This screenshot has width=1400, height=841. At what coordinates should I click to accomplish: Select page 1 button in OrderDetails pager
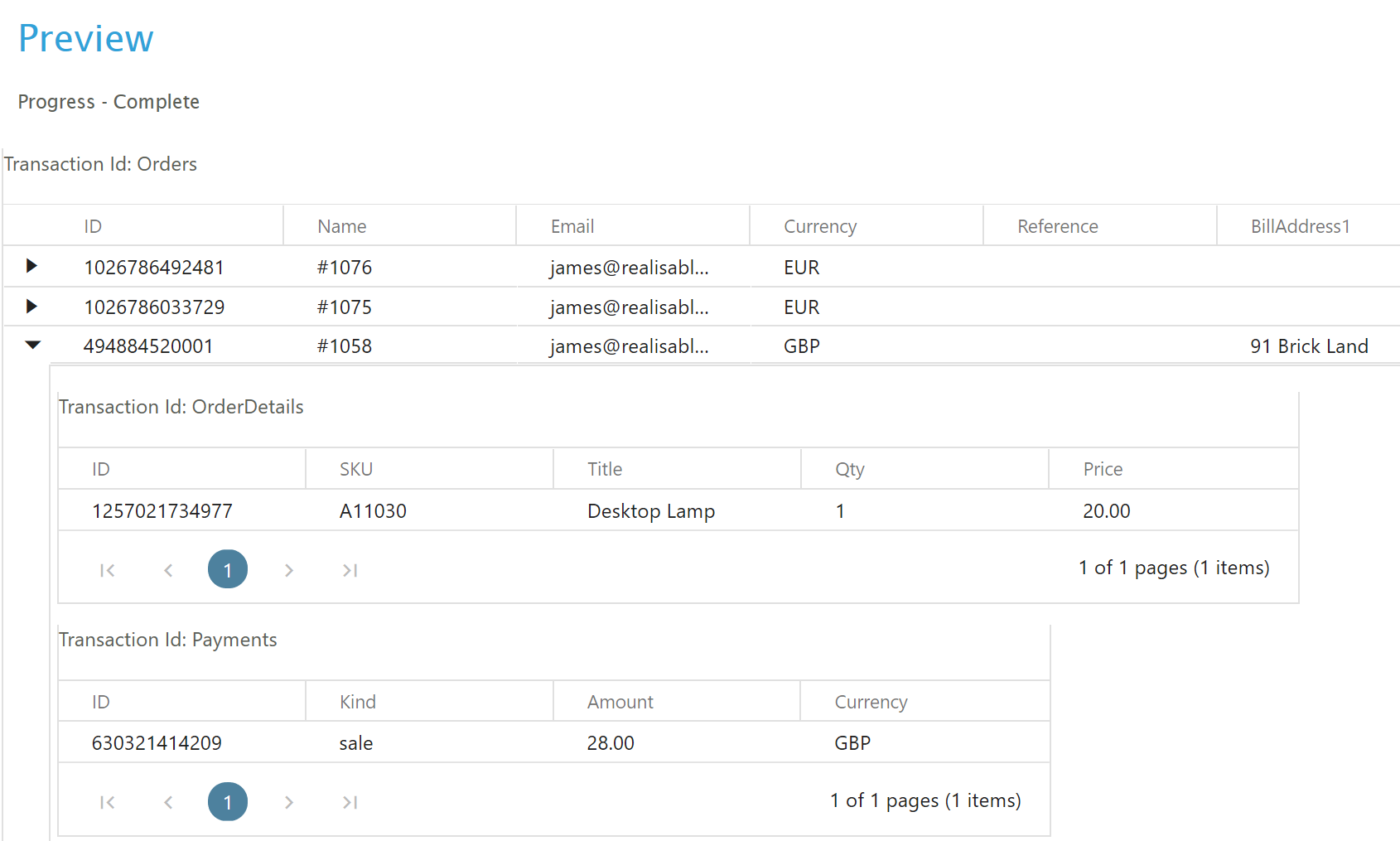tap(228, 569)
